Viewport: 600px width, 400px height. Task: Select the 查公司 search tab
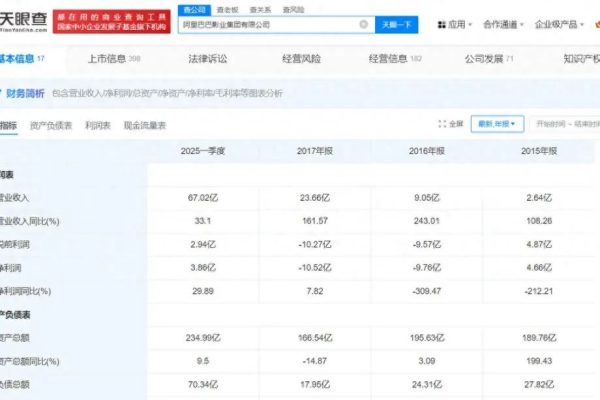point(194,10)
